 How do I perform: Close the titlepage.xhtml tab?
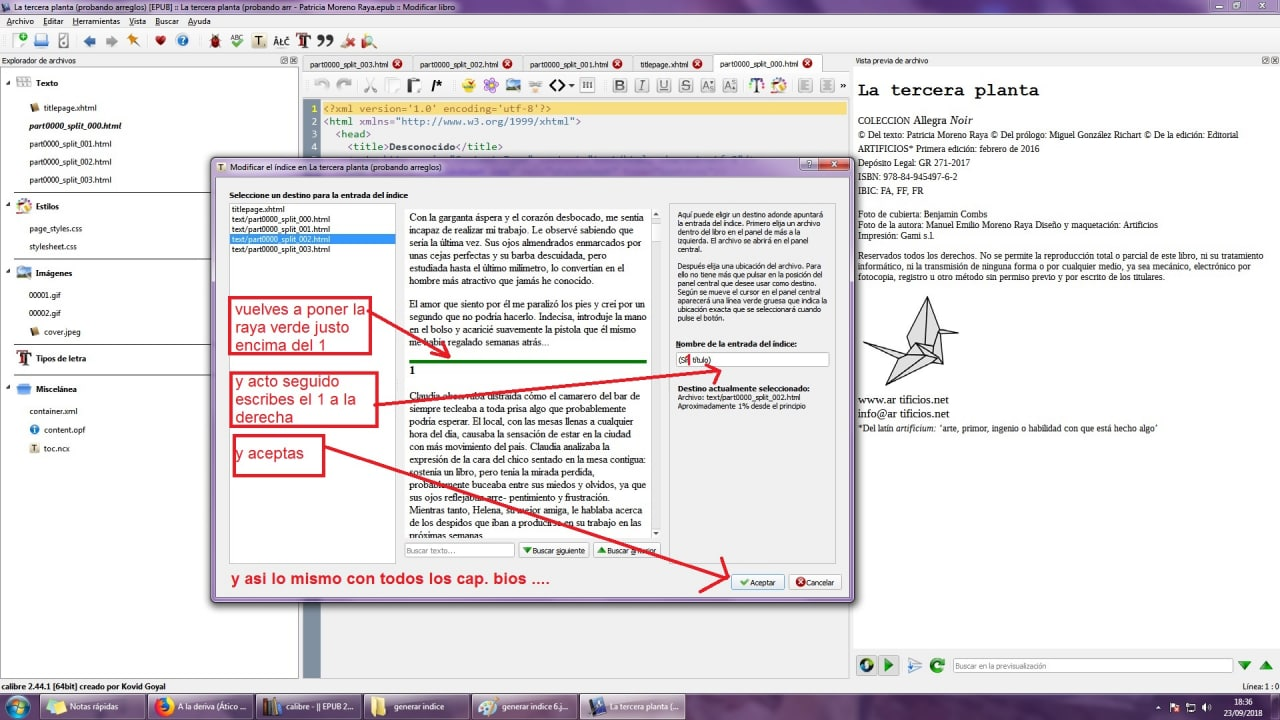[x=698, y=64]
